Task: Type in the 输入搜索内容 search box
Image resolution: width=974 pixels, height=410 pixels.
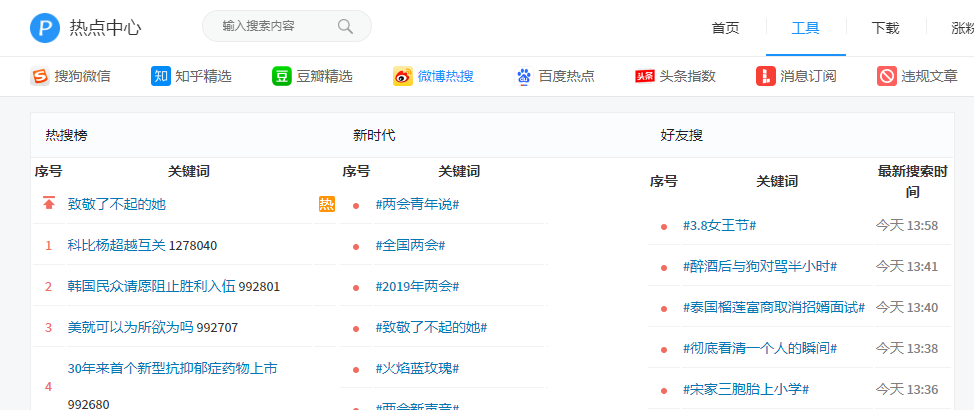Action: coord(275,26)
